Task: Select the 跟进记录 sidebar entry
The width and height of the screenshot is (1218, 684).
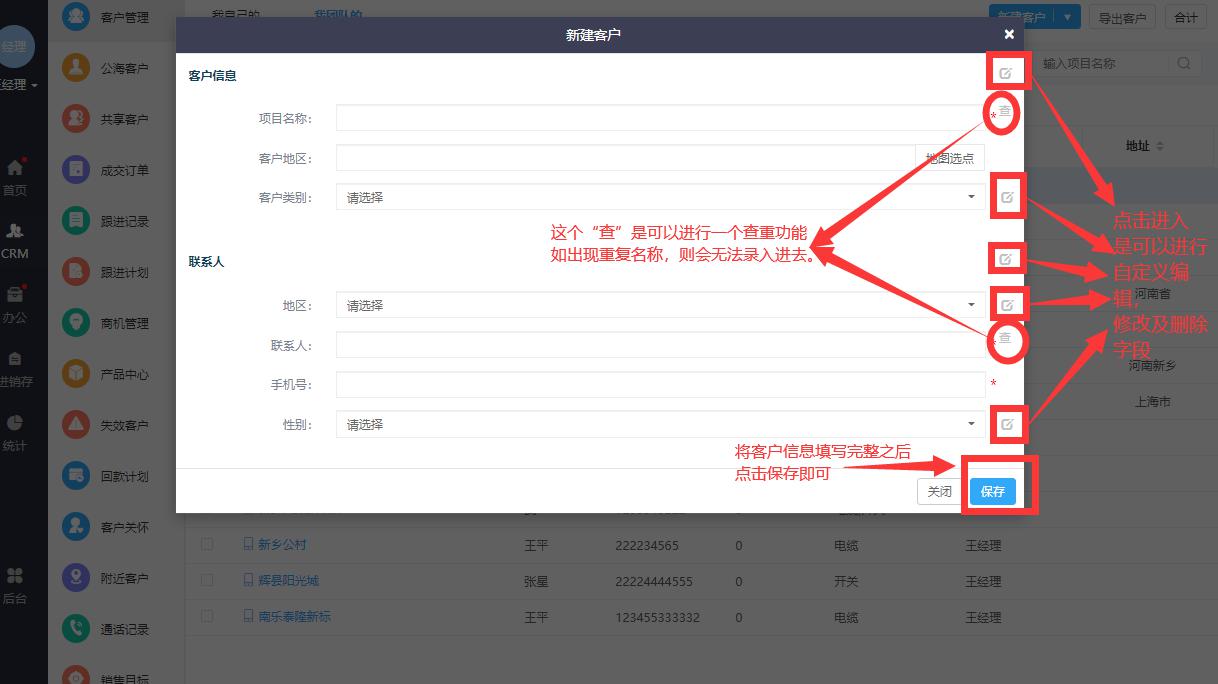Action: 106,221
